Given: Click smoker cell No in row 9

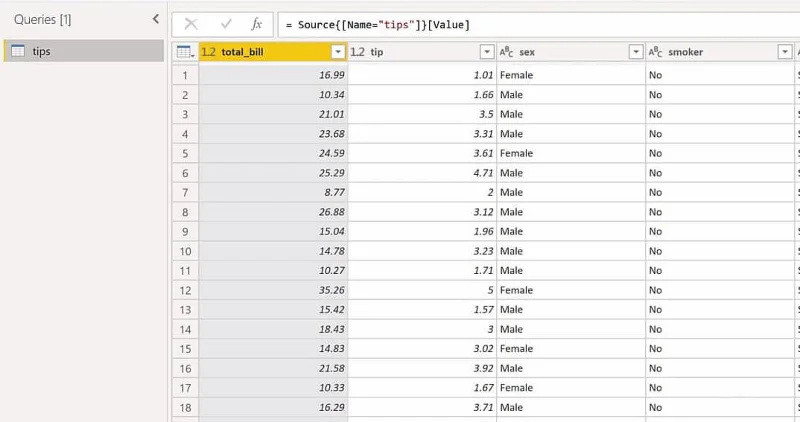Looking at the screenshot, I should pos(720,232).
